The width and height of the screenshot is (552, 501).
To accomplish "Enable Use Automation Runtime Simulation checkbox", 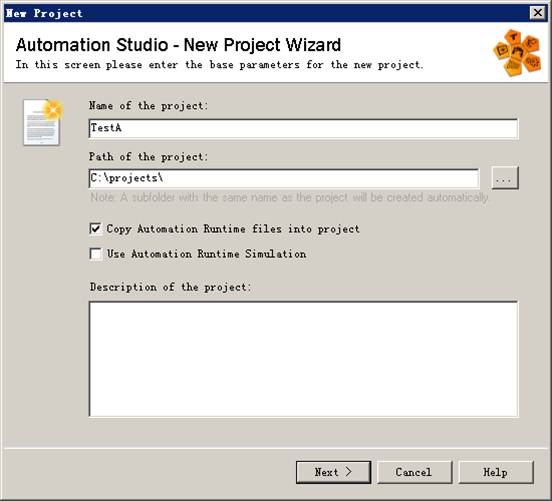I will tap(95, 254).
